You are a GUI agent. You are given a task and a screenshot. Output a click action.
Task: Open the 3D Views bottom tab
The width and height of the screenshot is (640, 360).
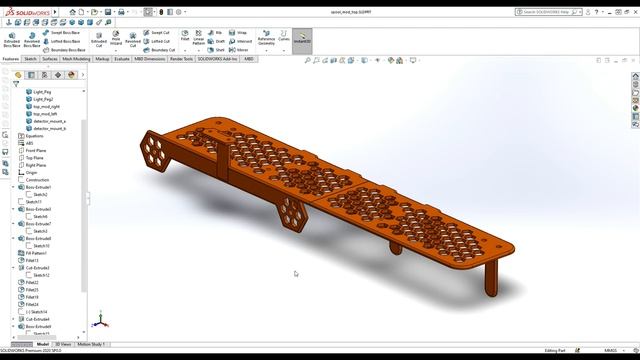tap(63, 344)
